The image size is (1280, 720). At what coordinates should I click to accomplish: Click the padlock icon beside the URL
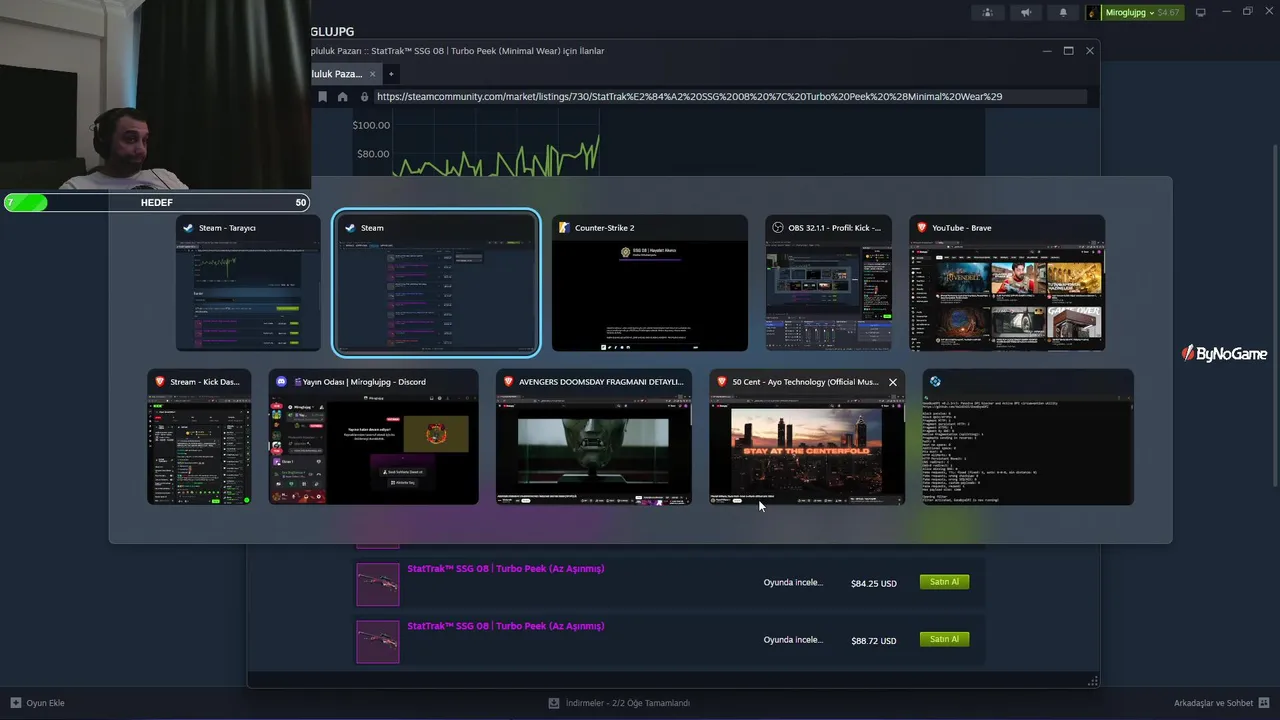click(364, 97)
